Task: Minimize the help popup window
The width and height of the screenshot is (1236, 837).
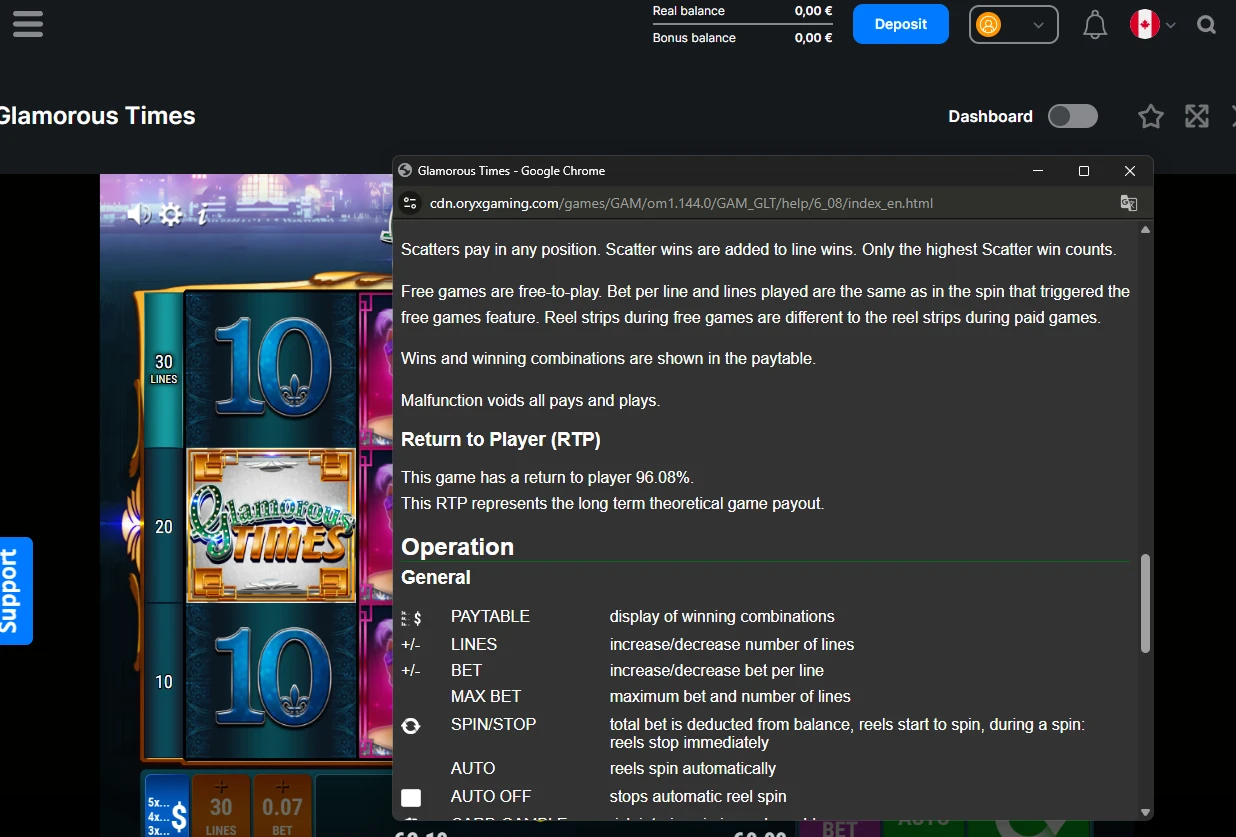Action: pos(1038,171)
